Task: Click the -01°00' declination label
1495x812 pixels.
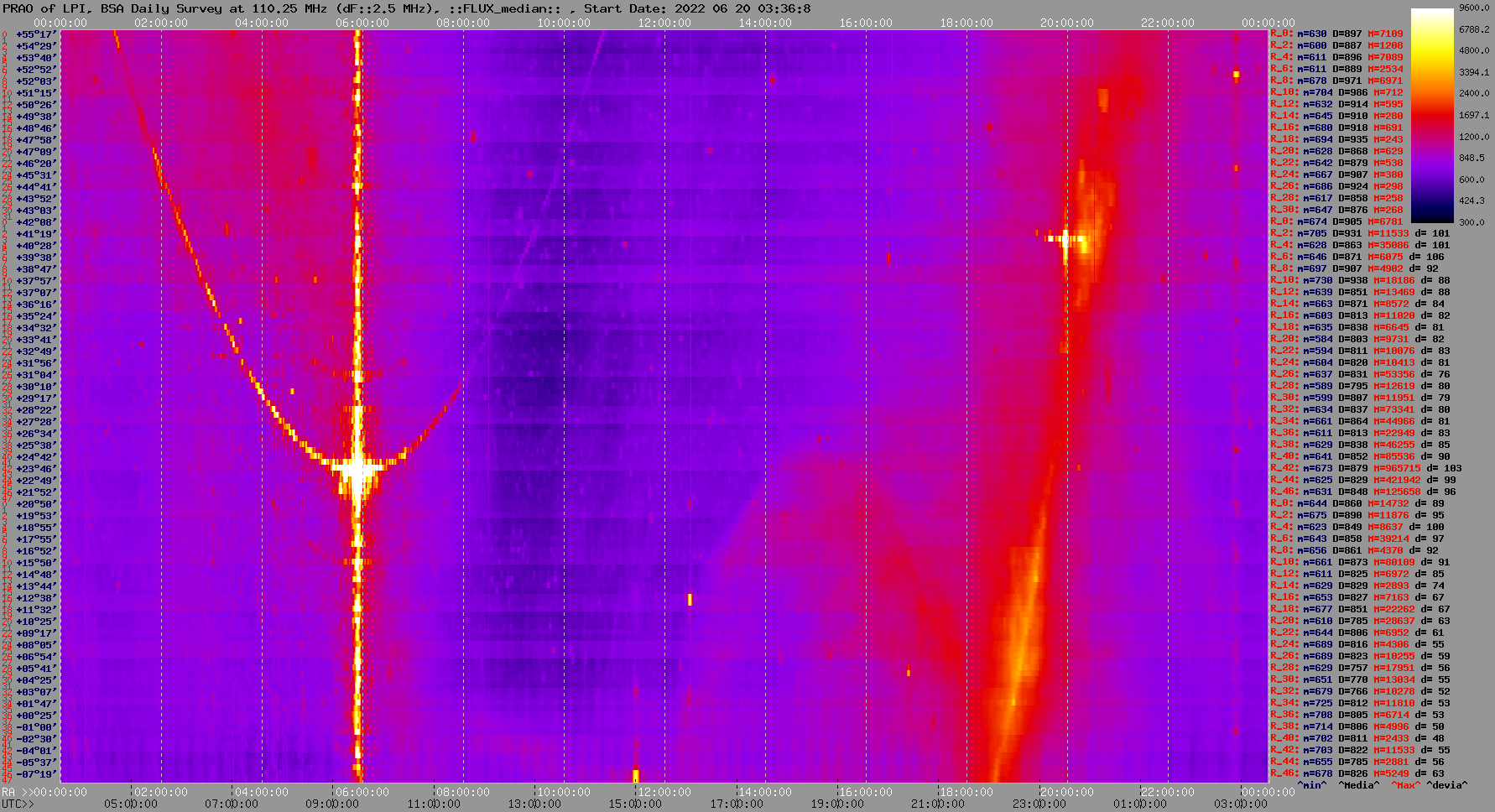Action: (36, 727)
